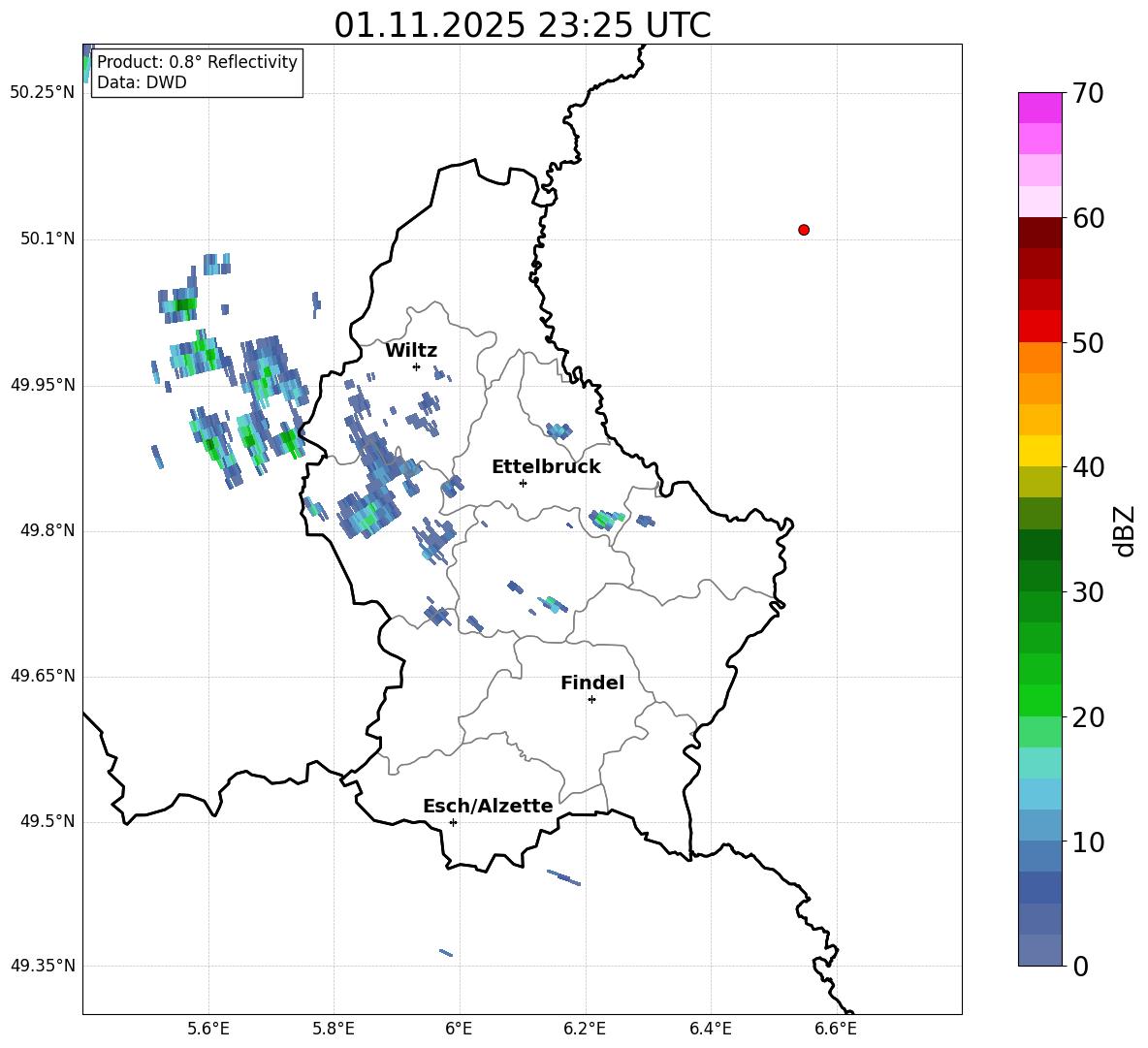Click the olive colorbar segment below 40
Viewport: 1148px width, 1048px height.
[1039, 482]
